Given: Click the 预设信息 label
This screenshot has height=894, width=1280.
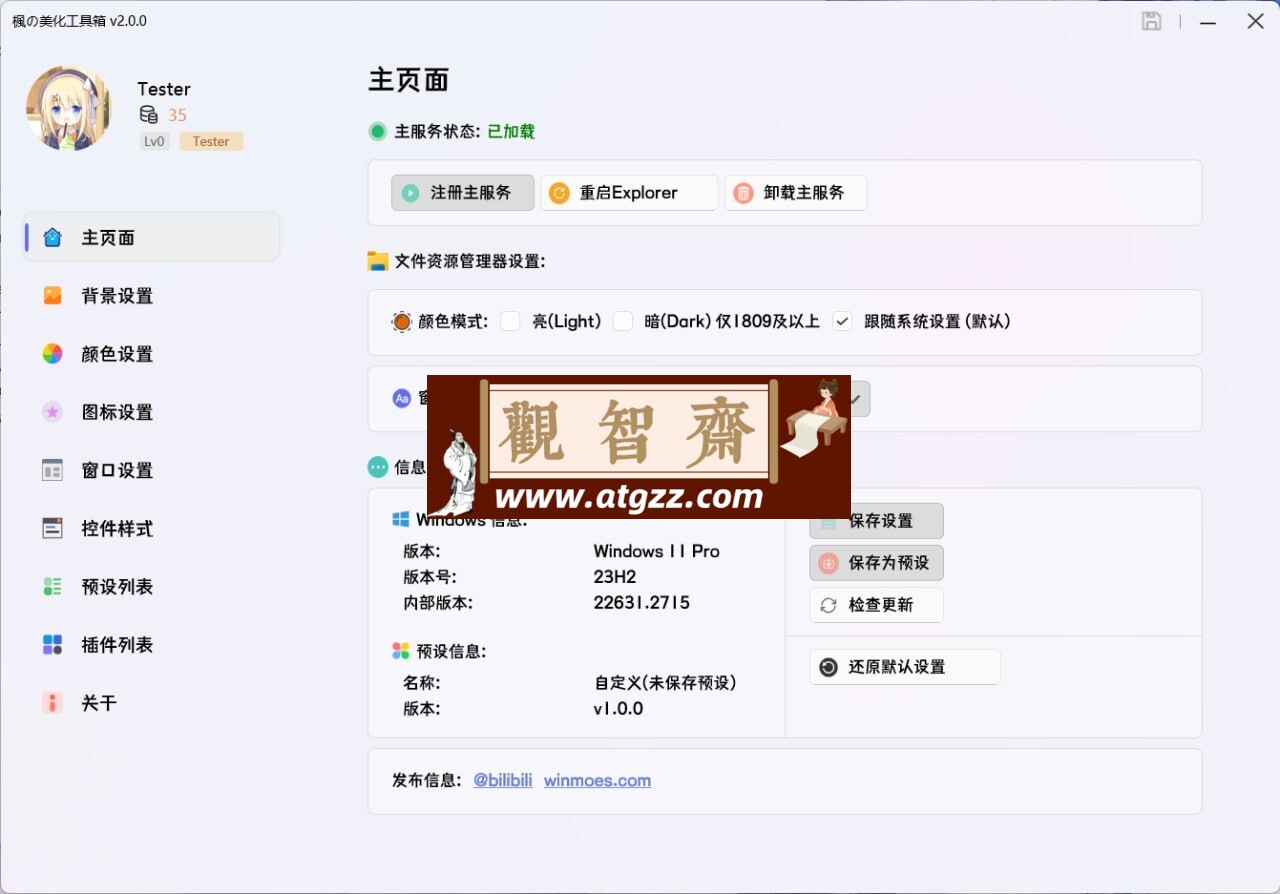Looking at the screenshot, I should click(x=452, y=651).
